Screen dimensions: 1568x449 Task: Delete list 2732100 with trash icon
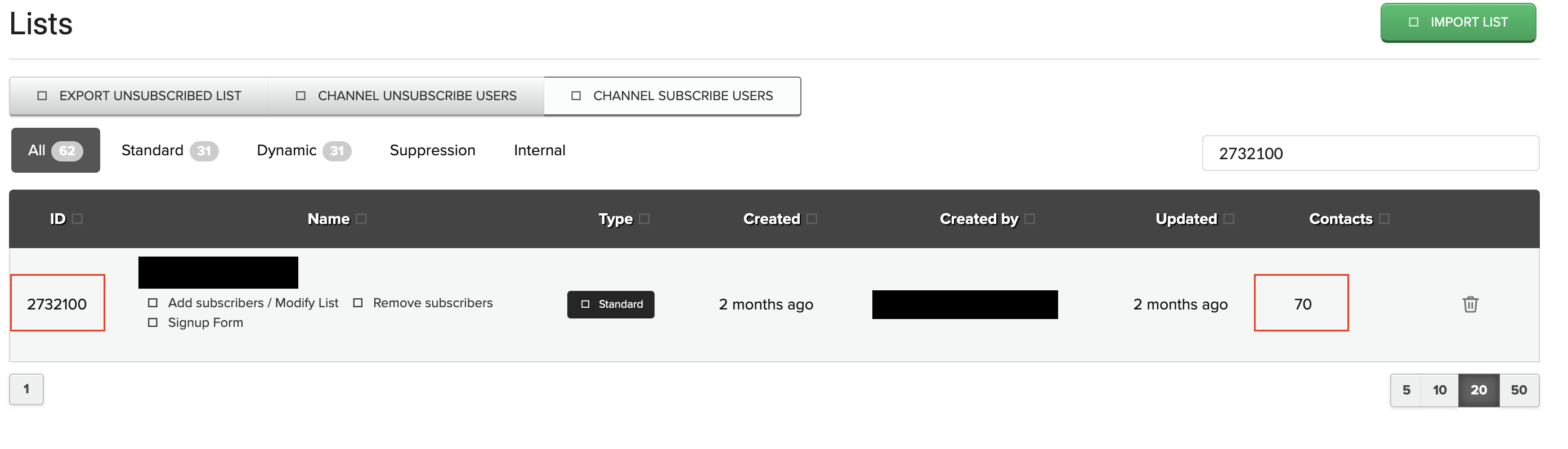(1470, 304)
